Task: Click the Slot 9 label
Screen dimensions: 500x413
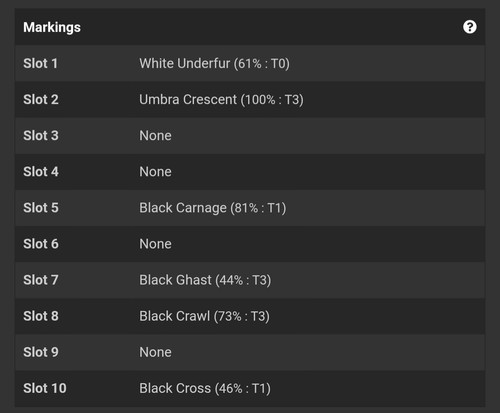Action: [x=41, y=352]
